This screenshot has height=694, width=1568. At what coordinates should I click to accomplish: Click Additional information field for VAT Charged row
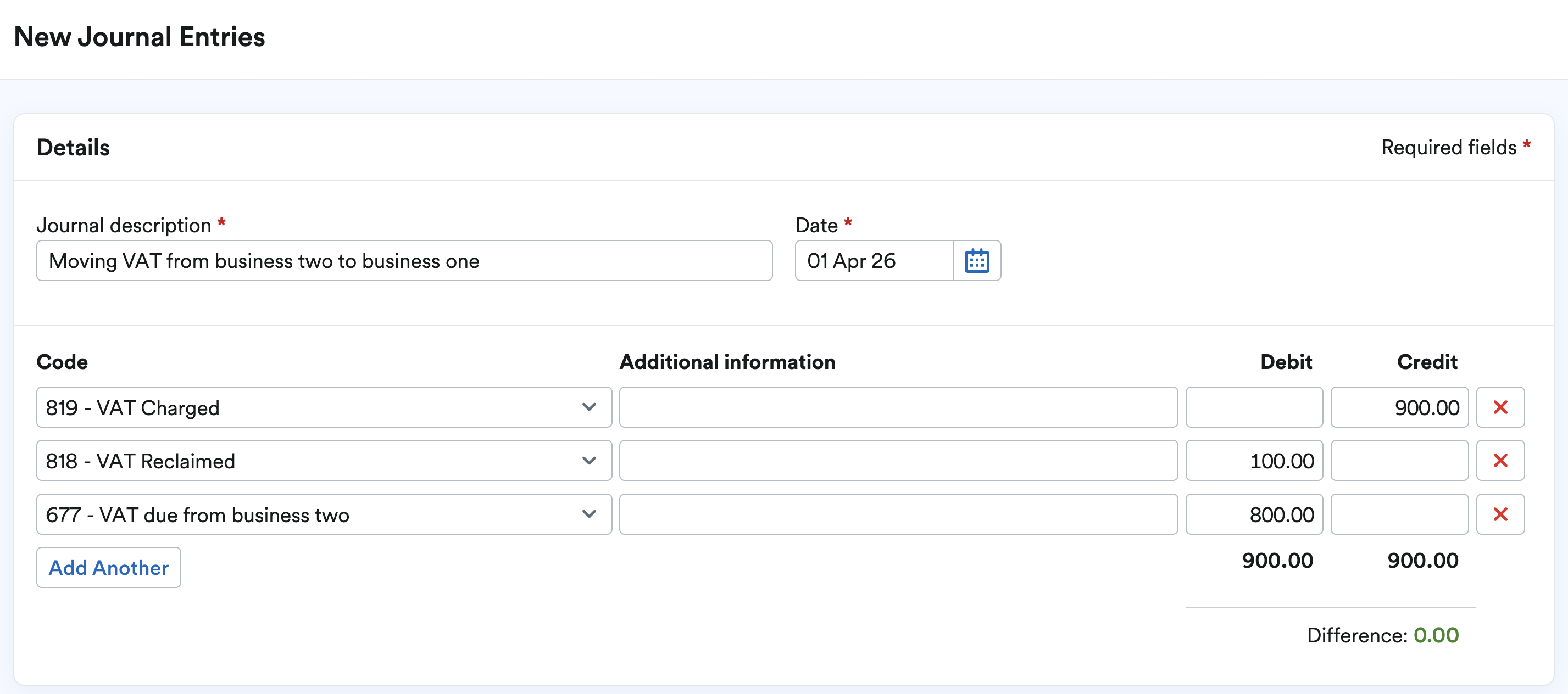coord(898,407)
